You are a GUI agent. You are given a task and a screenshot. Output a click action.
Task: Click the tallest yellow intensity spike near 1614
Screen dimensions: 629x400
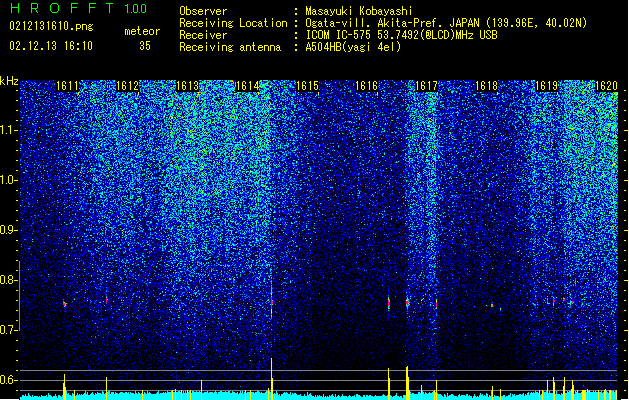272,379
